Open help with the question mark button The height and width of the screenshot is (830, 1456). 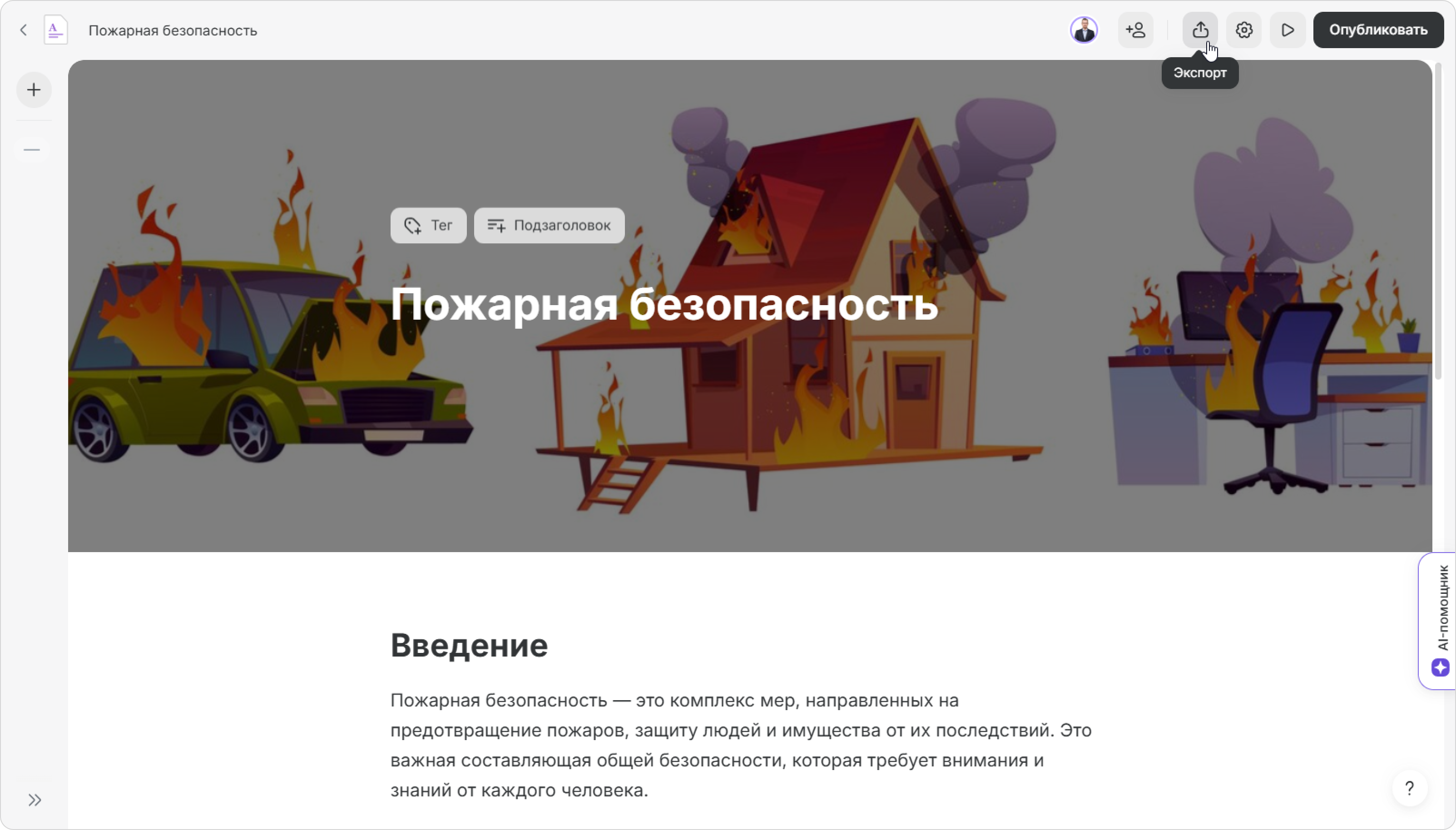click(x=1409, y=788)
